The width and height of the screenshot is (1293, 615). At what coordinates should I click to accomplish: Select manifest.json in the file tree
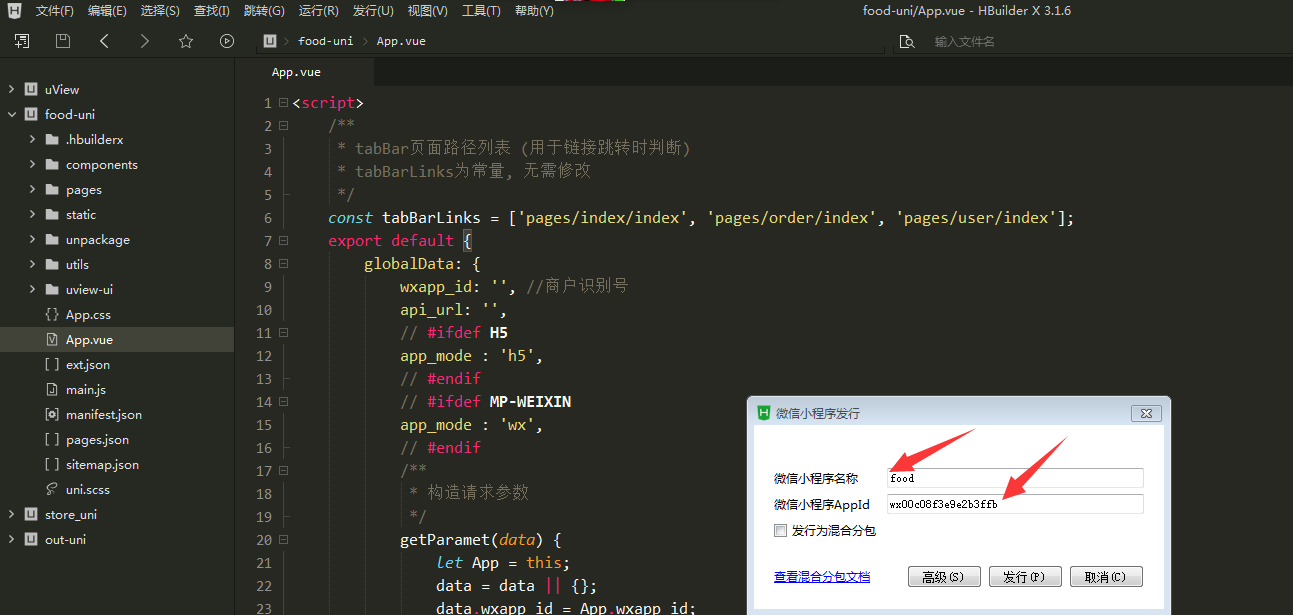104,414
